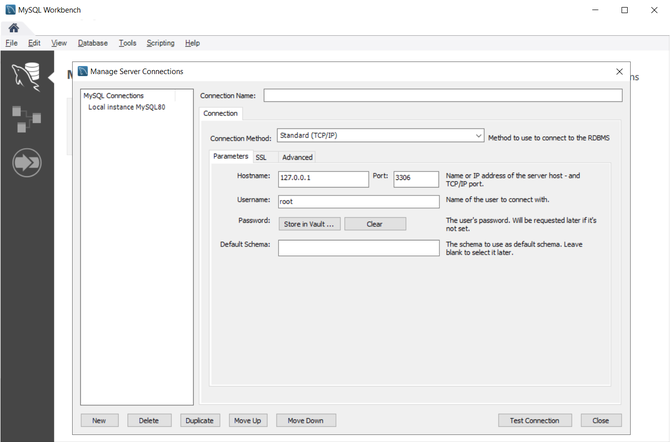Click the Delete button
670x442 pixels.
[x=149, y=420]
